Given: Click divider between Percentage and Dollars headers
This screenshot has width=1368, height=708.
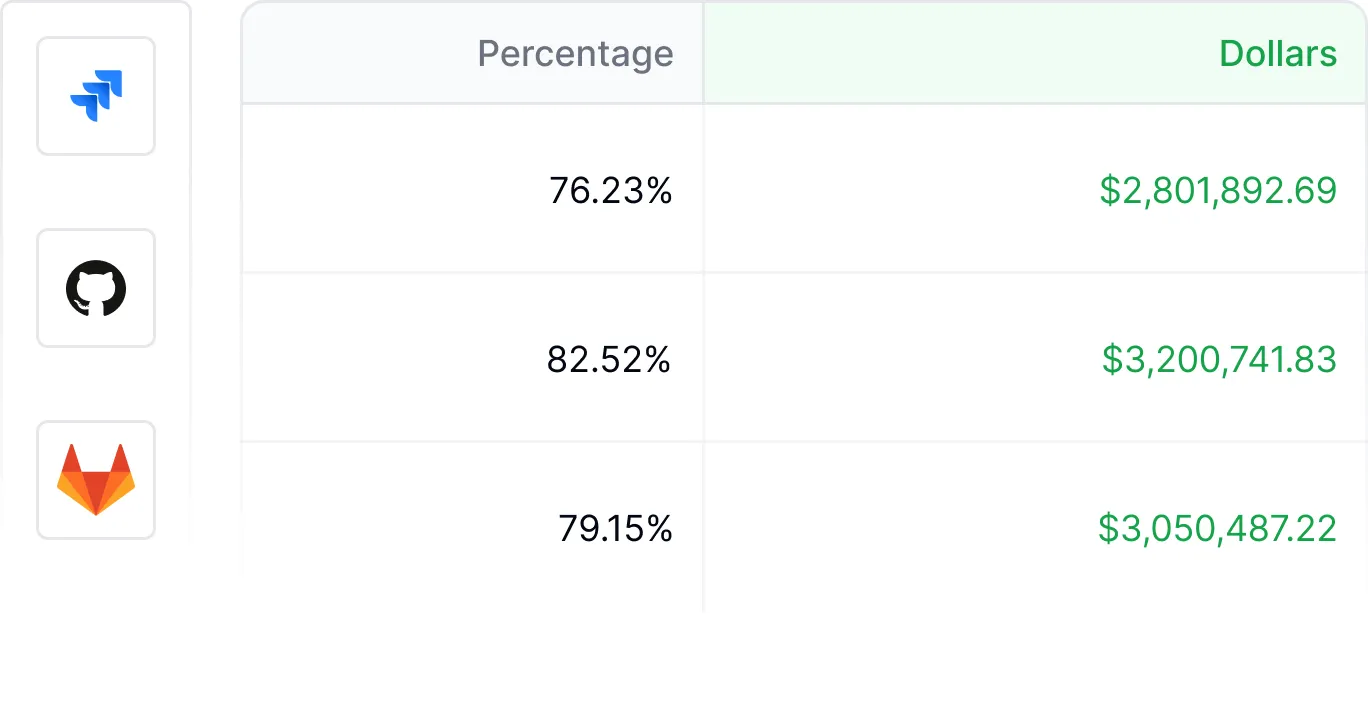Looking at the screenshot, I should pos(704,53).
